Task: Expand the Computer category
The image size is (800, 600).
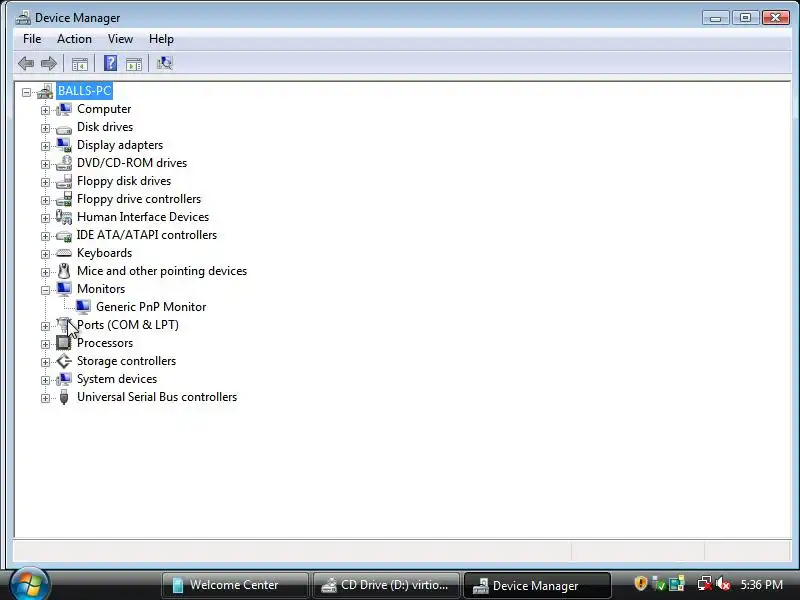Action: [x=45, y=110]
